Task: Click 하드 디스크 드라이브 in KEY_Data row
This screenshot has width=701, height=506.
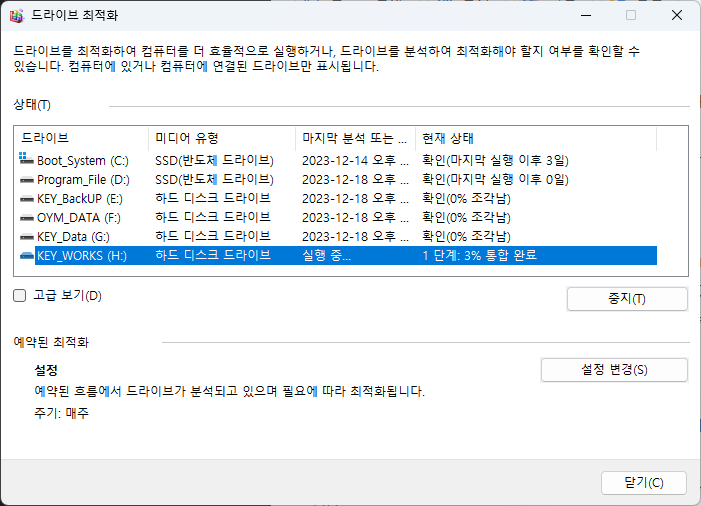Action: (x=213, y=236)
